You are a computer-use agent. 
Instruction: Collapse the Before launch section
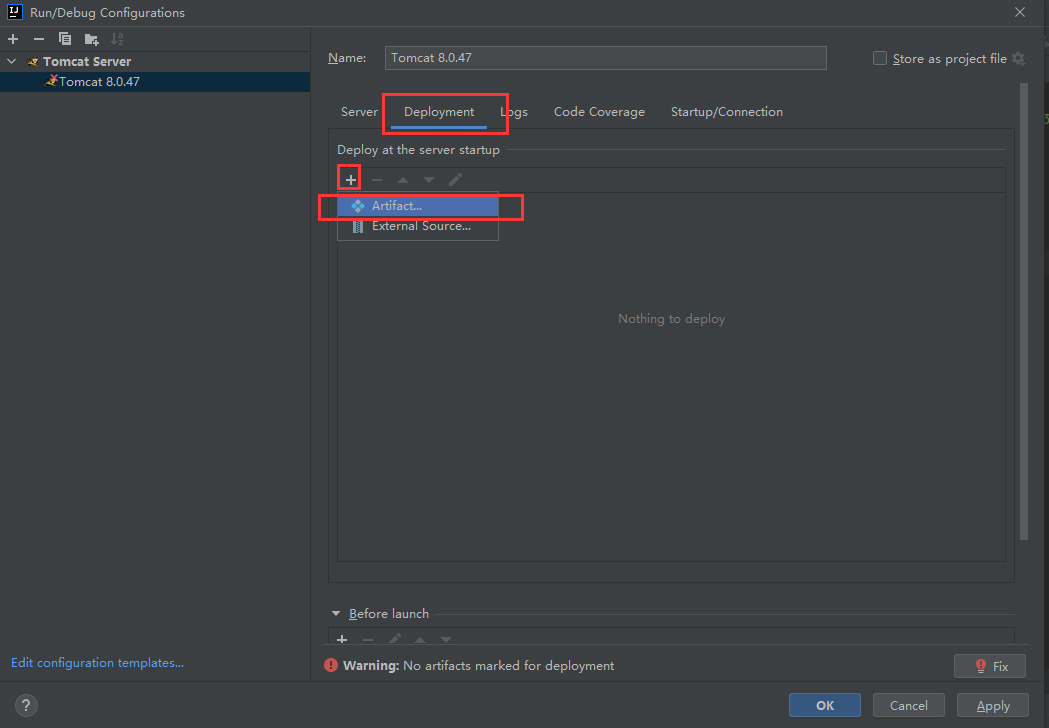[x=336, y=614]
